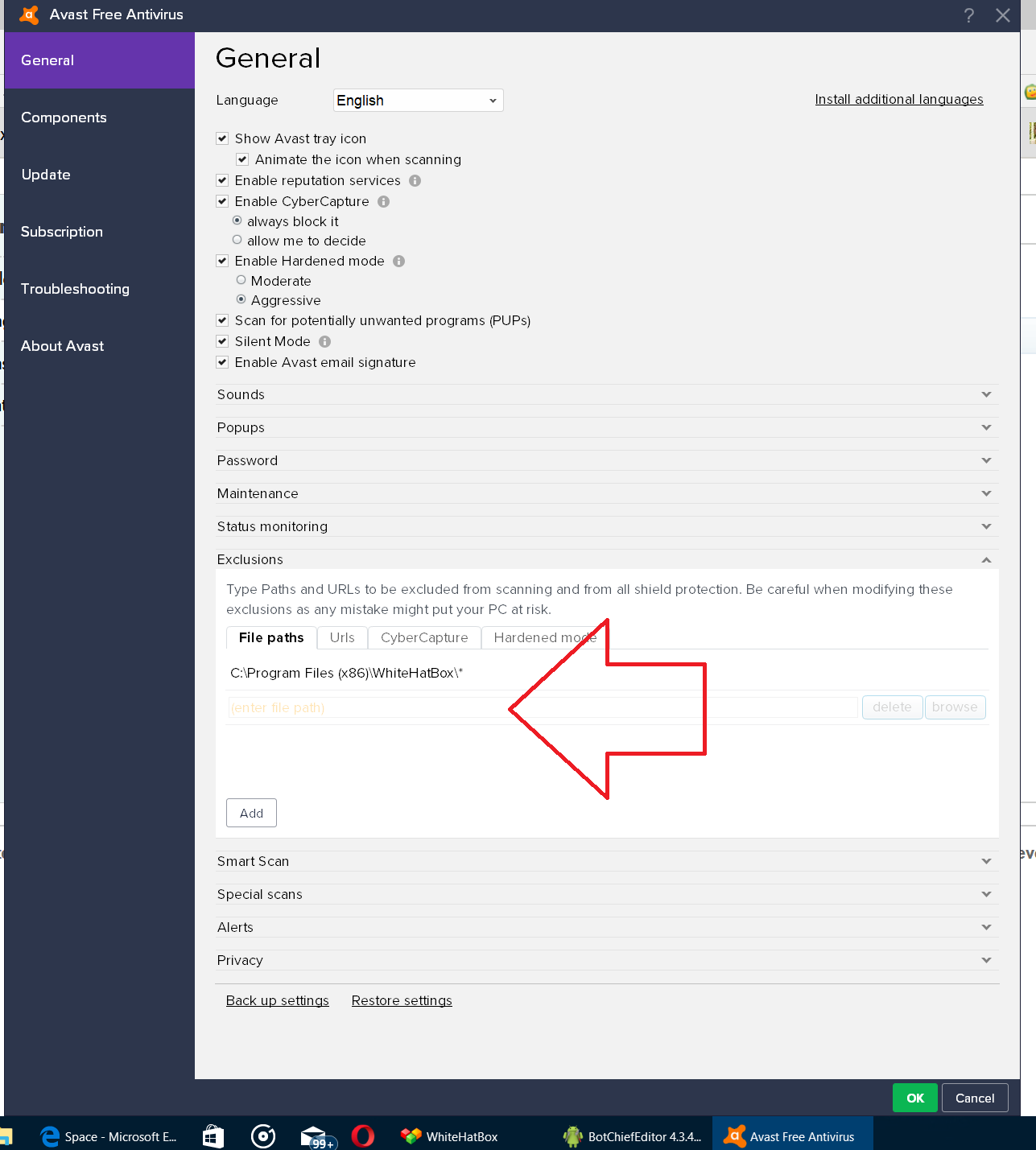Click info icon next to Silent Mode
This screenshot has height=1150, width=1036.
coord(324,342)
